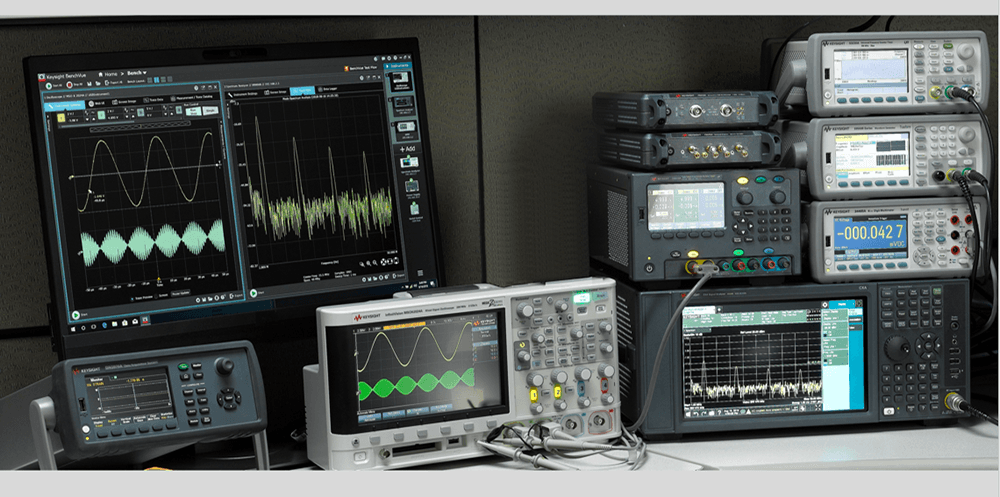Toggle the channel 4 button

[179, 110]
